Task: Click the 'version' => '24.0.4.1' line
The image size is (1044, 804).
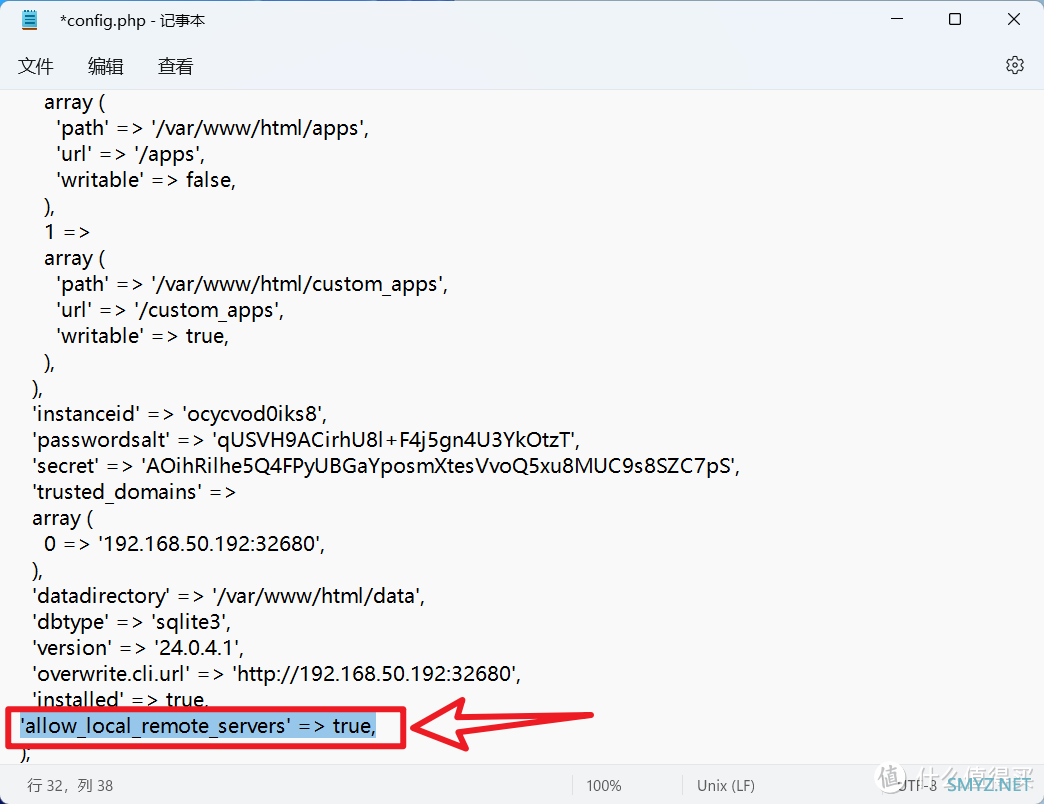Action: pyautogui.click(x=138, y=648)
